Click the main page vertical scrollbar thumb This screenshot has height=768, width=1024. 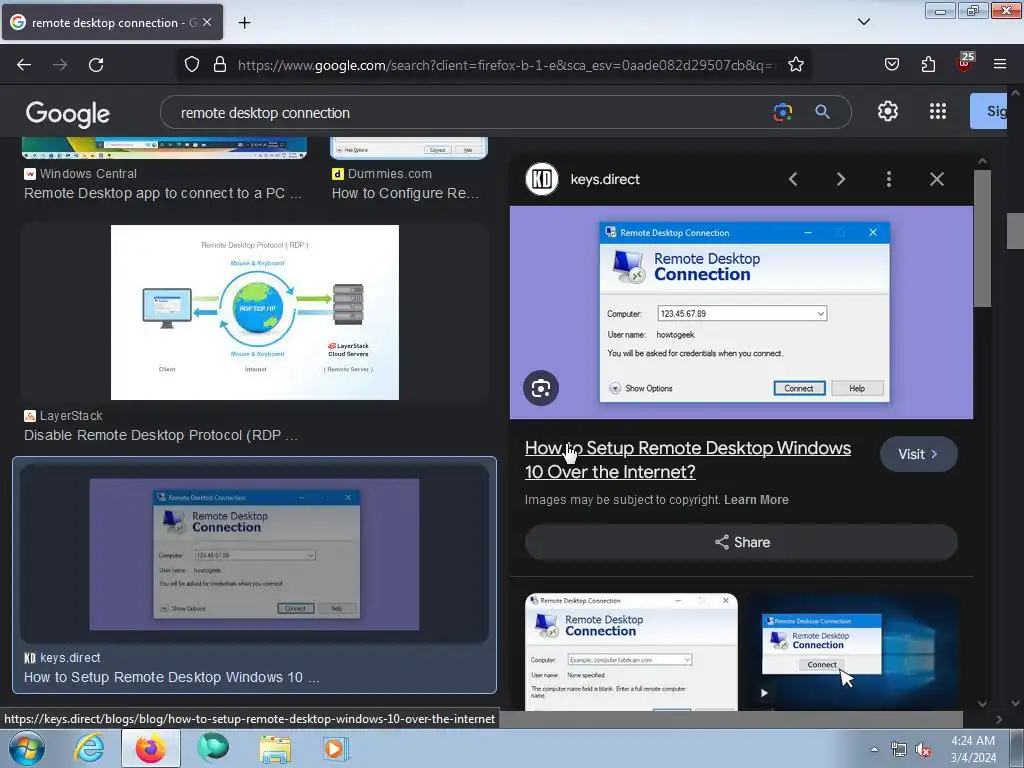(x=1015, y=231)
